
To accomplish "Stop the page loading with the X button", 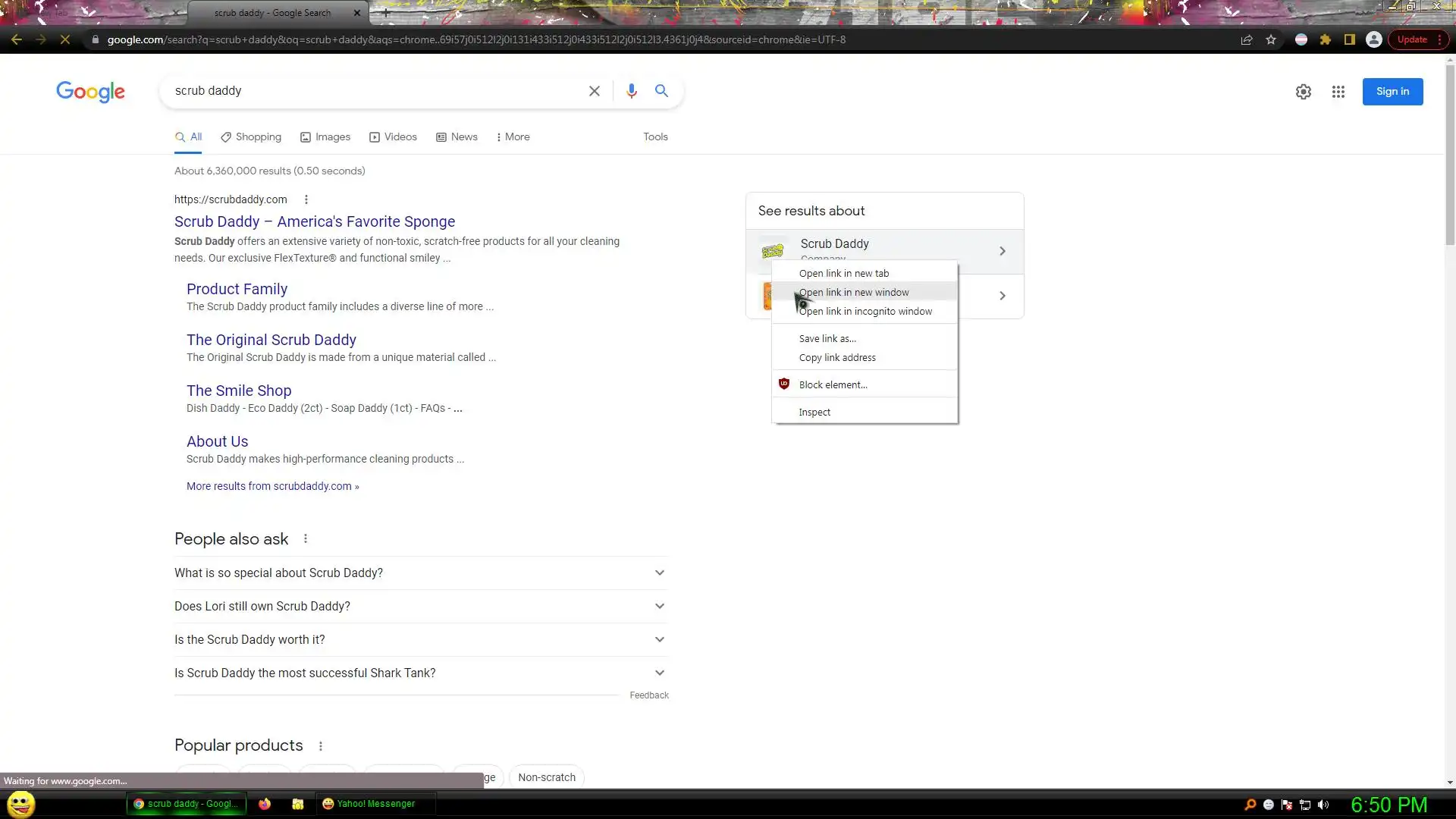I will pos(65,39).
